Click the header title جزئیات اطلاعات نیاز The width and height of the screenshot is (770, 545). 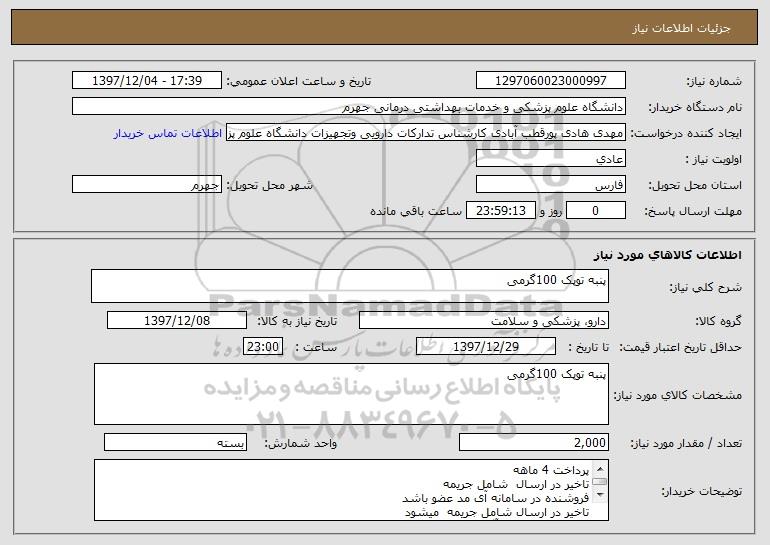coord(681,28)
